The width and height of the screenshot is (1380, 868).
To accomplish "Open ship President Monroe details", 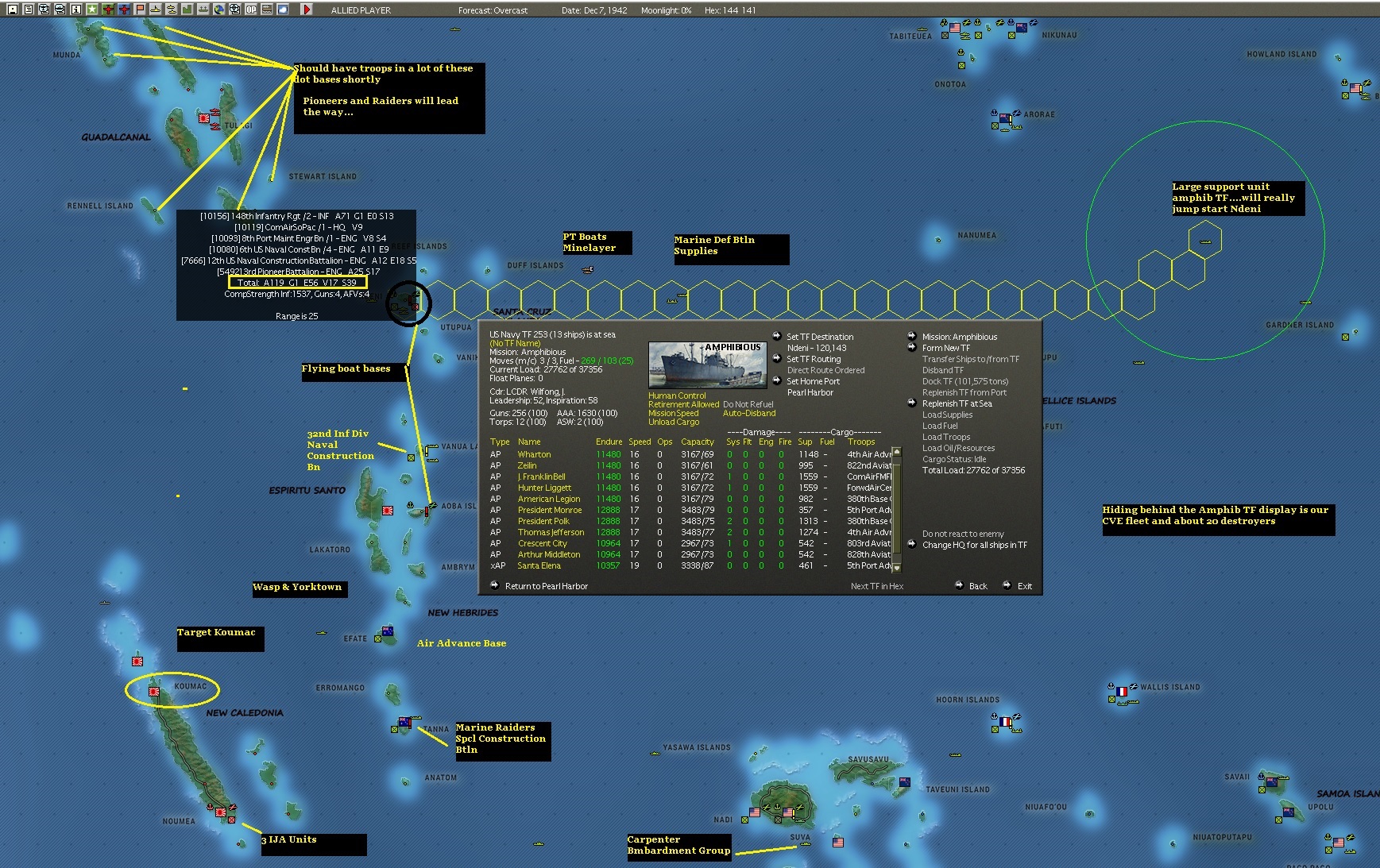I will [550, 510].
